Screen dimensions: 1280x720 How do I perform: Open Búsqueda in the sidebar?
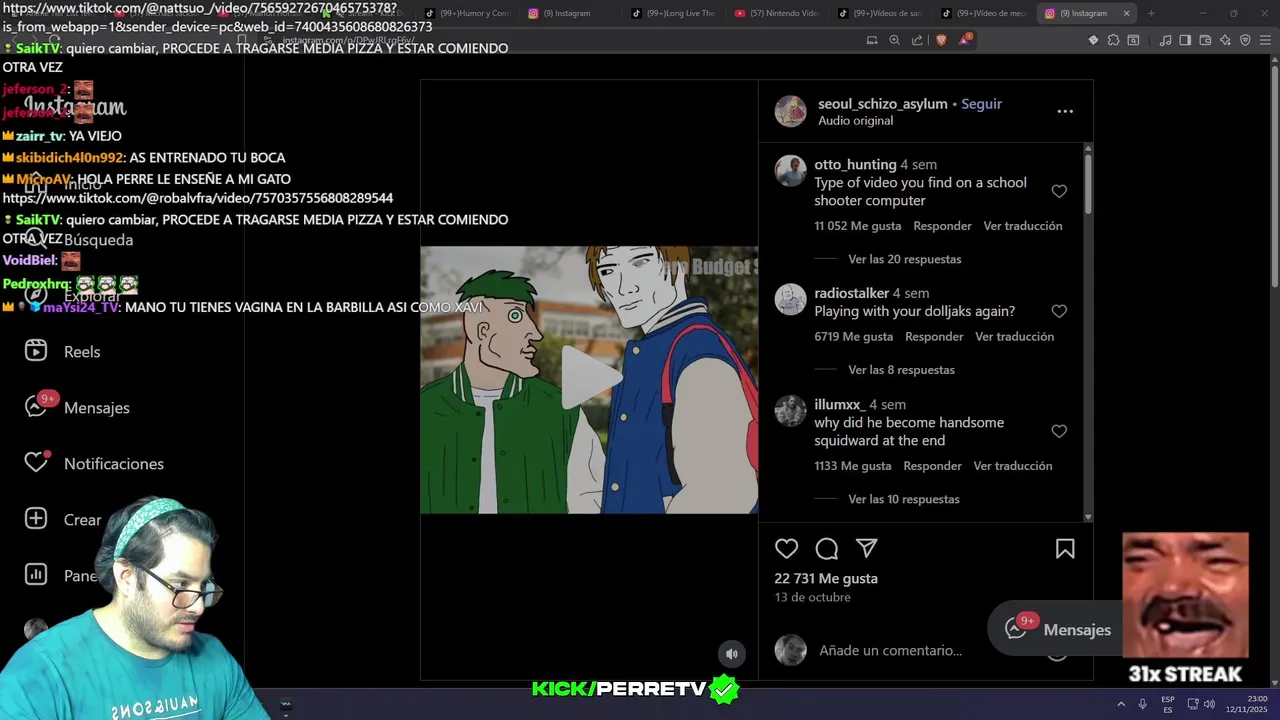(98, 240)
